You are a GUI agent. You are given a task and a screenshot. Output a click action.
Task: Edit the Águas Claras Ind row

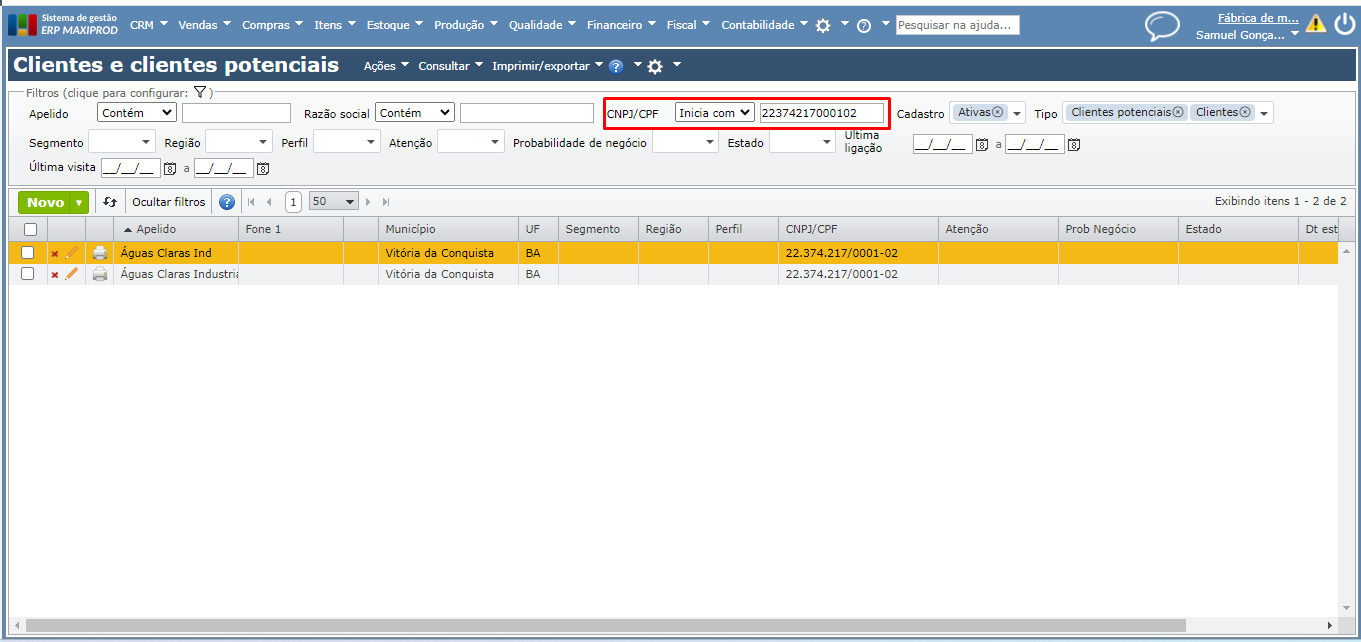(x=71, y=253)
